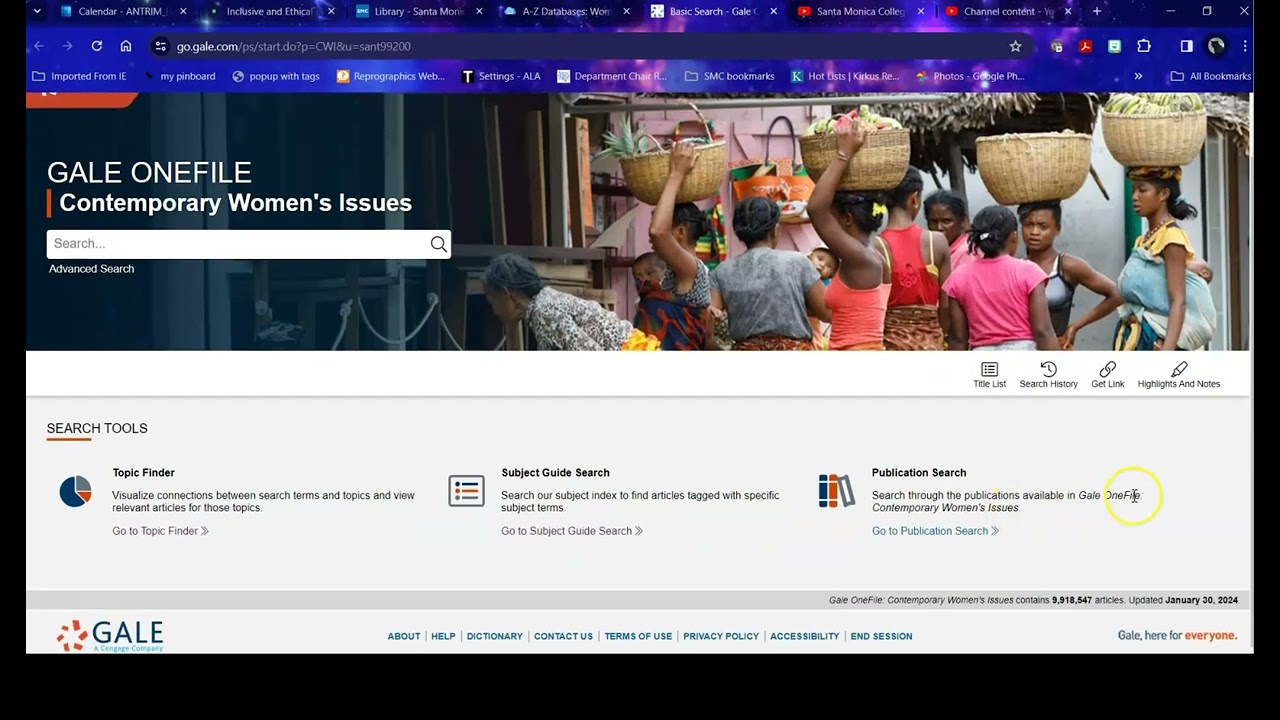Go back with browser back arrow
The image size is (1280, 720).
[39, 46]
